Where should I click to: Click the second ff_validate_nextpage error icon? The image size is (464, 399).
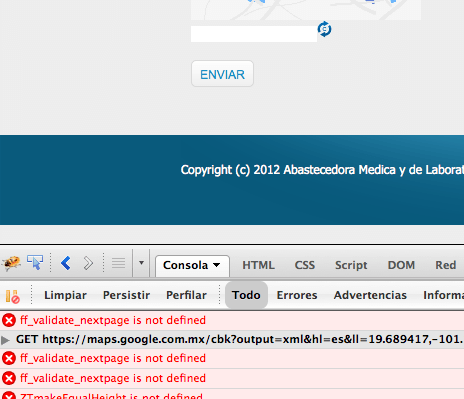tap(9, 359)
